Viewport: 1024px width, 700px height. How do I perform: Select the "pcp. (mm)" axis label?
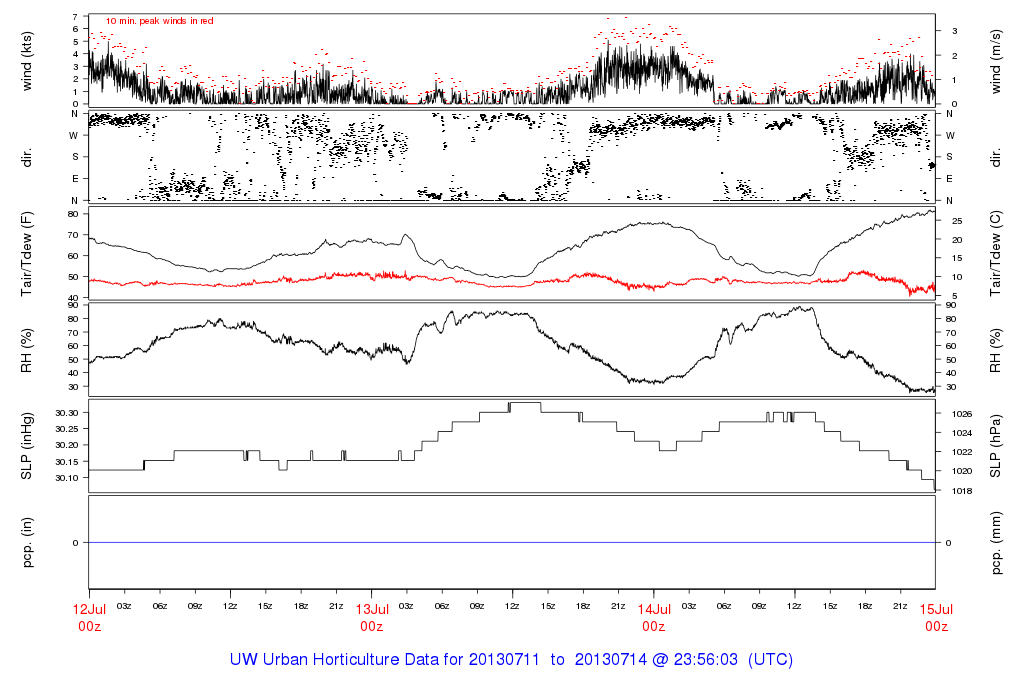(995, 542)
